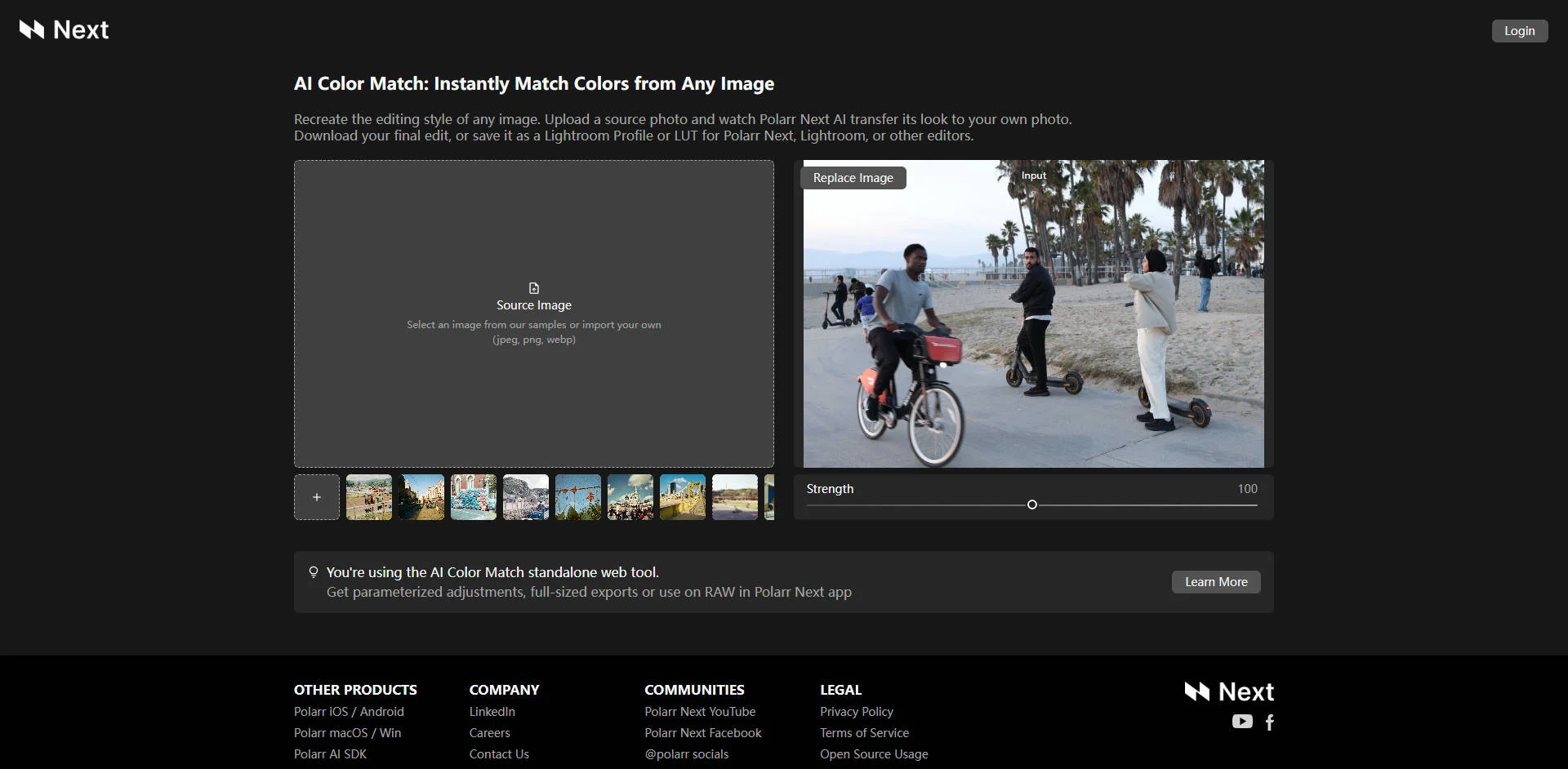Click the Next logo in the footer
The width and height of the screenshot is (1568, 769).
coord(1229,691)
